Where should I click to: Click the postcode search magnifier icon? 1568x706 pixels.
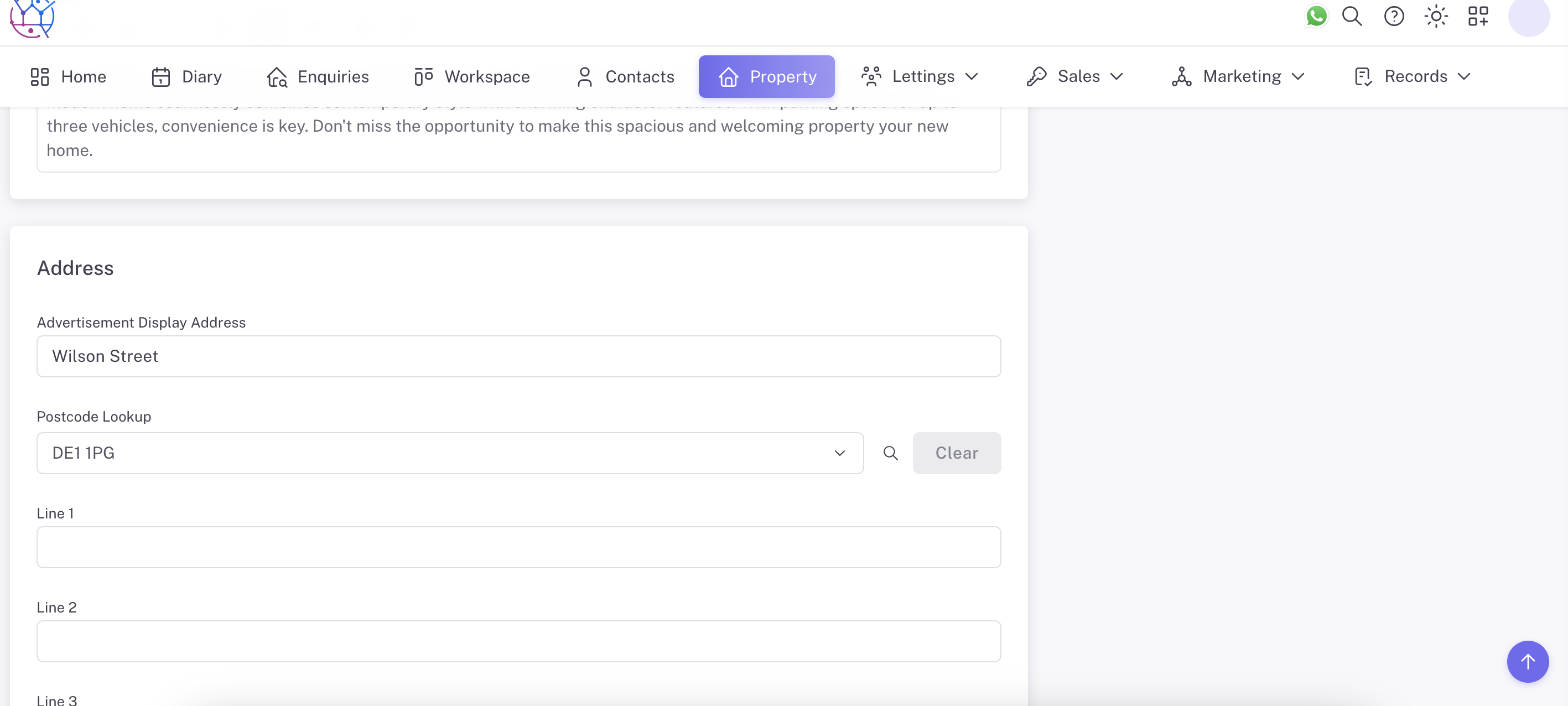click(891, 453)
